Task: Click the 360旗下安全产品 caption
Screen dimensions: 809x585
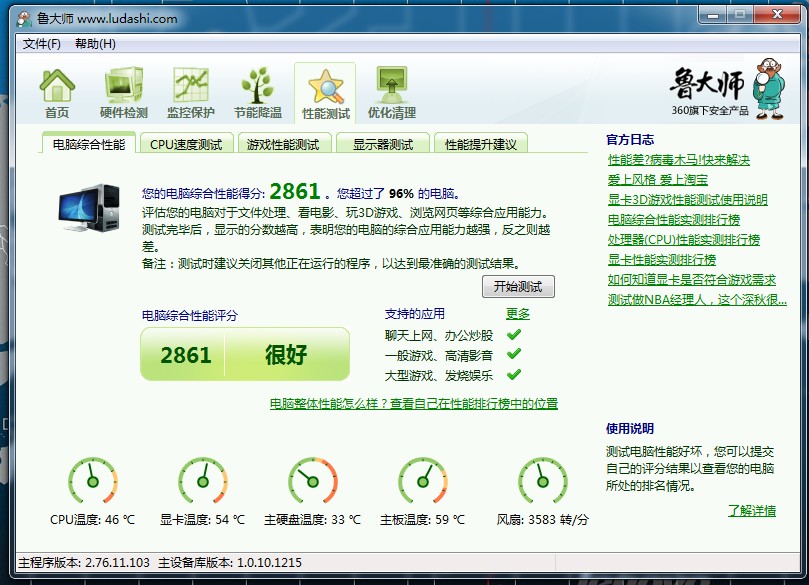Action: (710, 110)
